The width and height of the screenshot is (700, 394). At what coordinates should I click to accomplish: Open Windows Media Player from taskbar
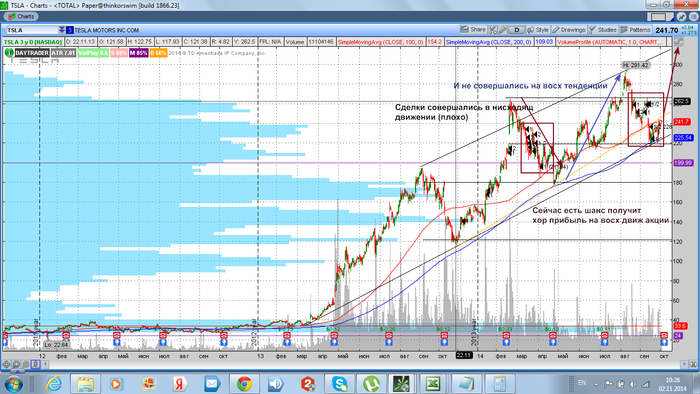(116, 384)
